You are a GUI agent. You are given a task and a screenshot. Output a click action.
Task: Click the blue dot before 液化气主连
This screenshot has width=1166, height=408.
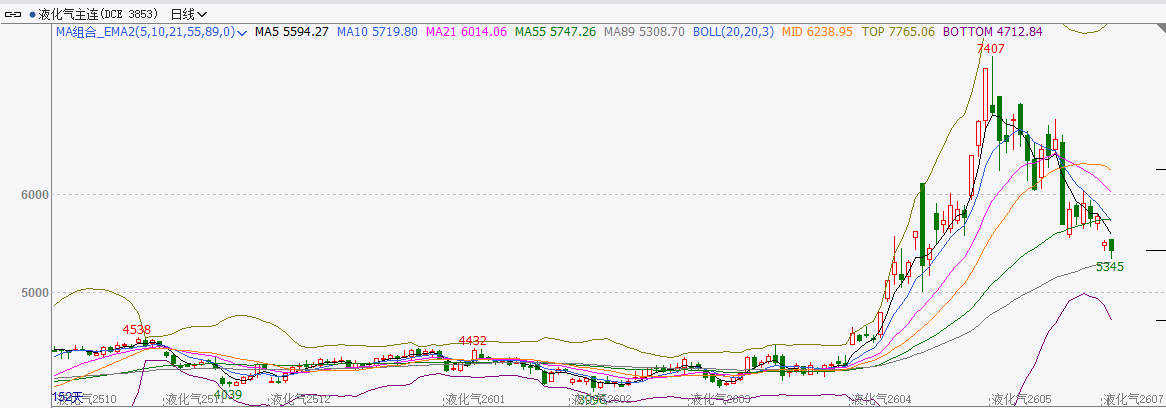tap(32, 15)
